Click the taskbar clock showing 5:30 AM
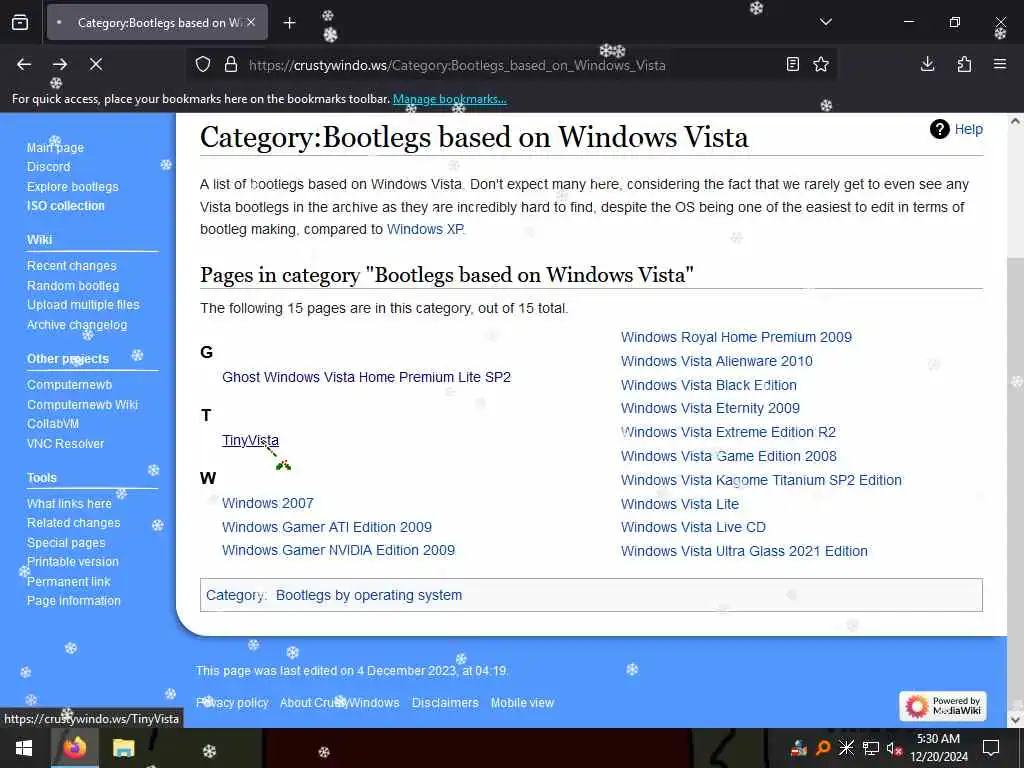Screen dimensions: 1024x768 click(938, 748)
